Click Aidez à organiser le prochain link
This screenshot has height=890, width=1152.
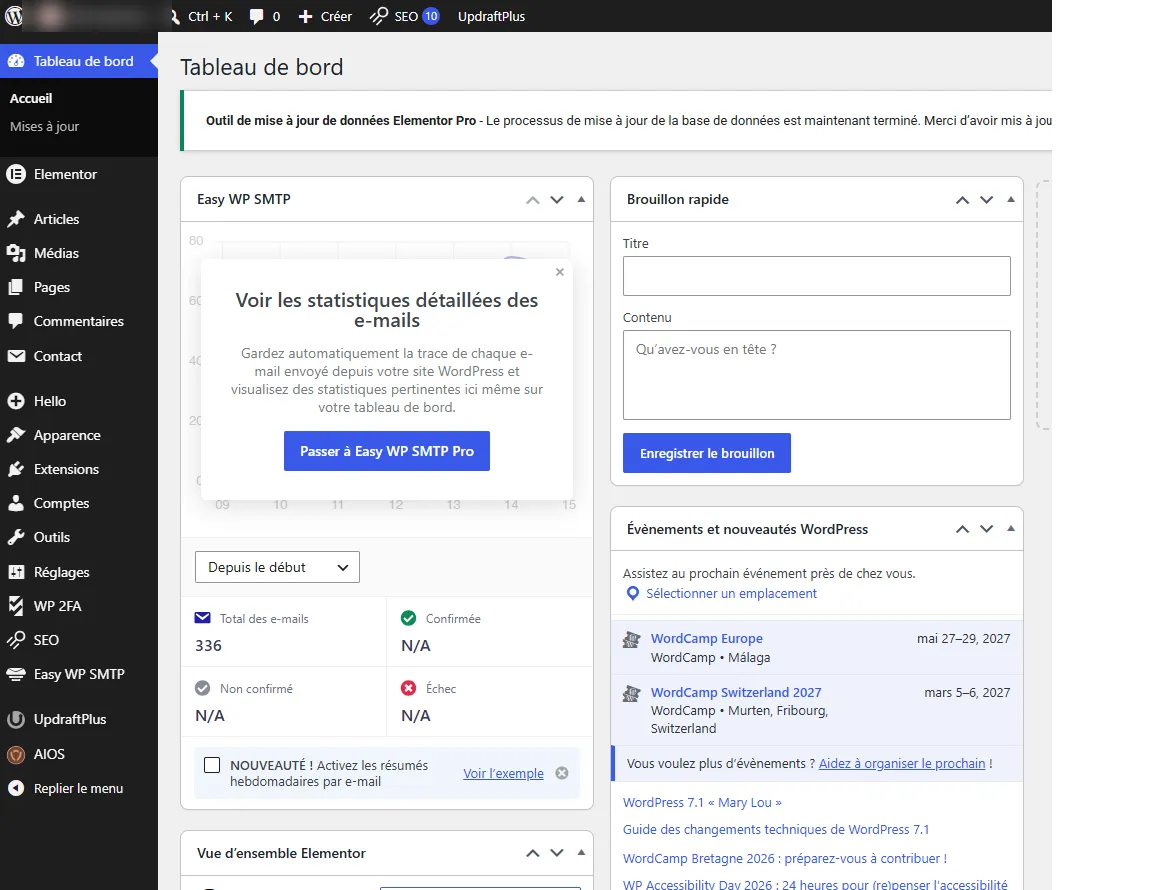(x=901, y=764)
